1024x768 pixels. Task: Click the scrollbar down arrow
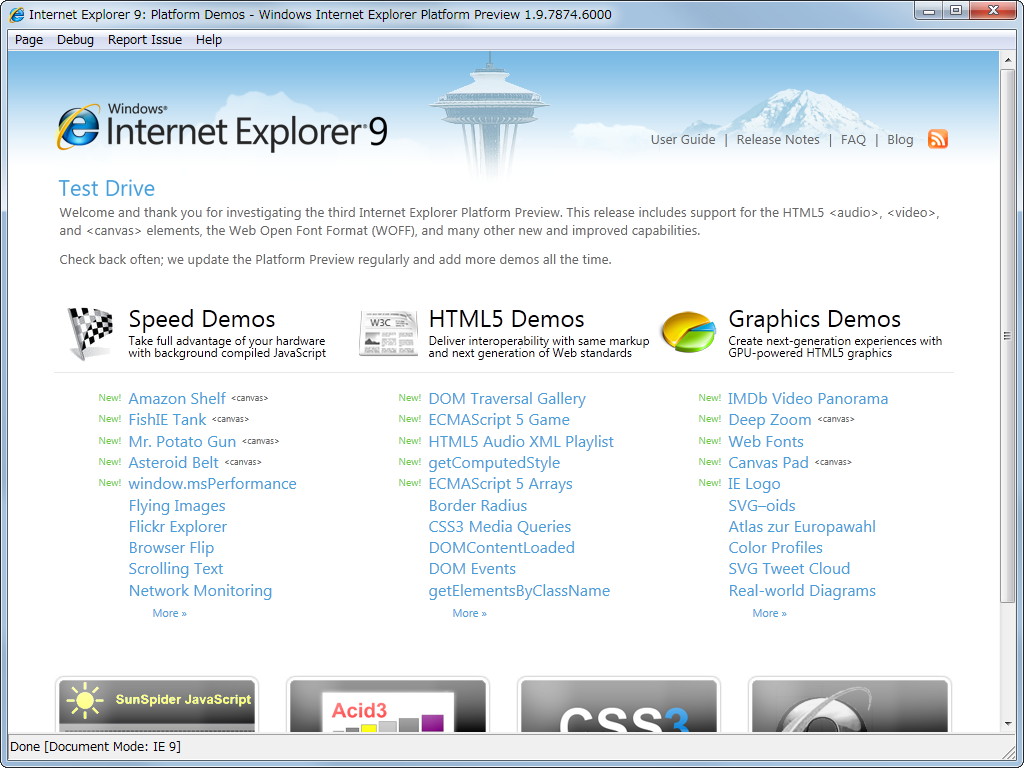(x=1008, y=725)
